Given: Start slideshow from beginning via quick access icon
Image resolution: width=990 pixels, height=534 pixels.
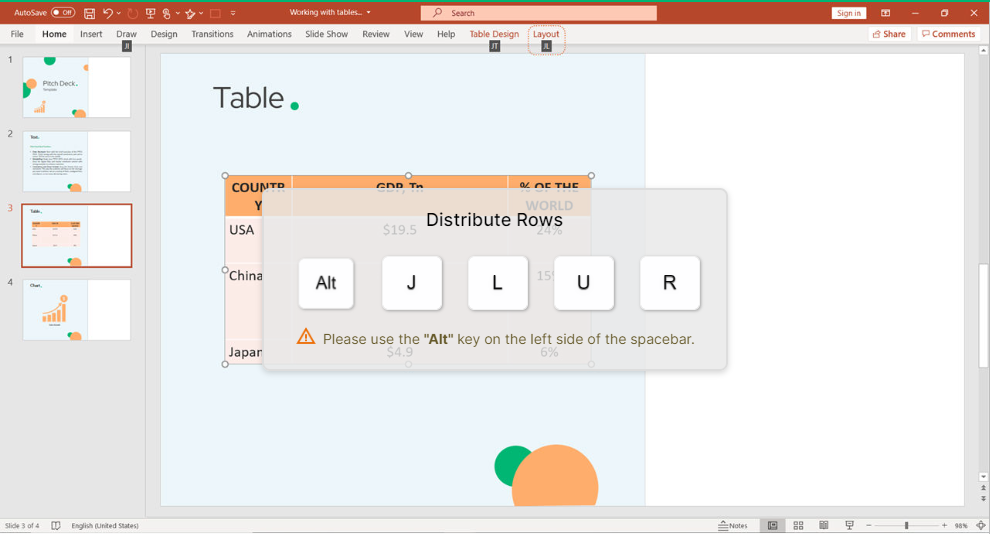Looking at the screenshot, I should [x=150, y=13].
